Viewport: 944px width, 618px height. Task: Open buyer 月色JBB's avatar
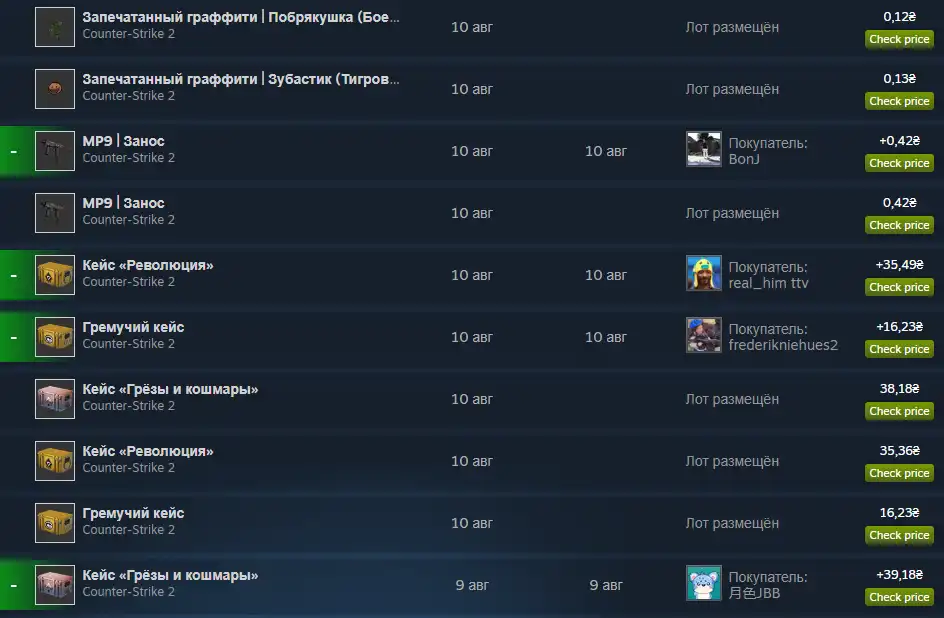(704, 583)
